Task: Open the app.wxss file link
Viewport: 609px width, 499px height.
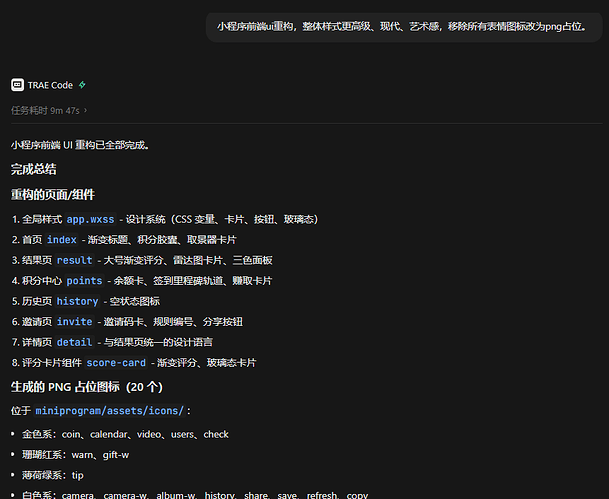Action: tap(90, 219)
